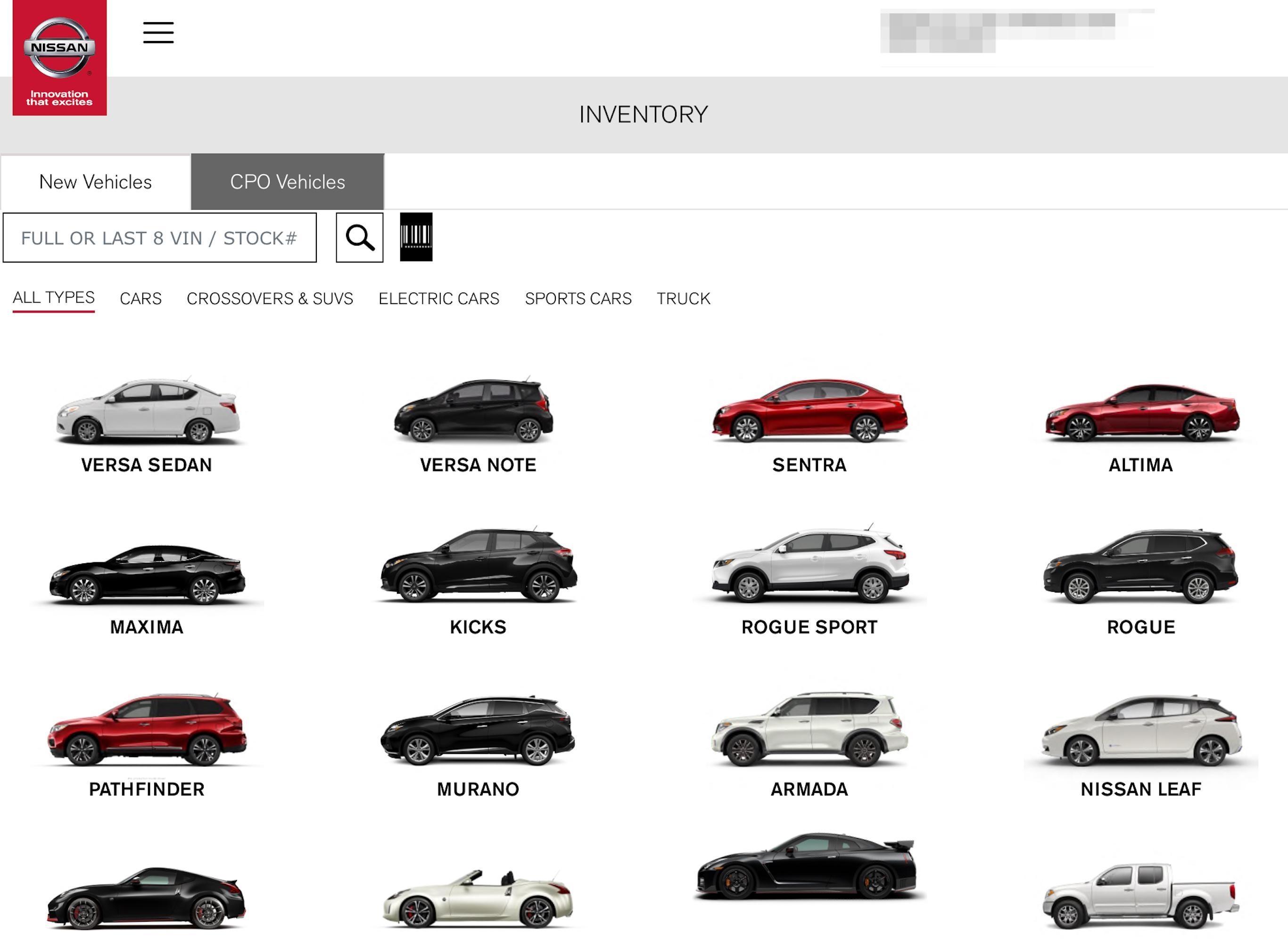Click the MURANO label

(x=478, y=789)
